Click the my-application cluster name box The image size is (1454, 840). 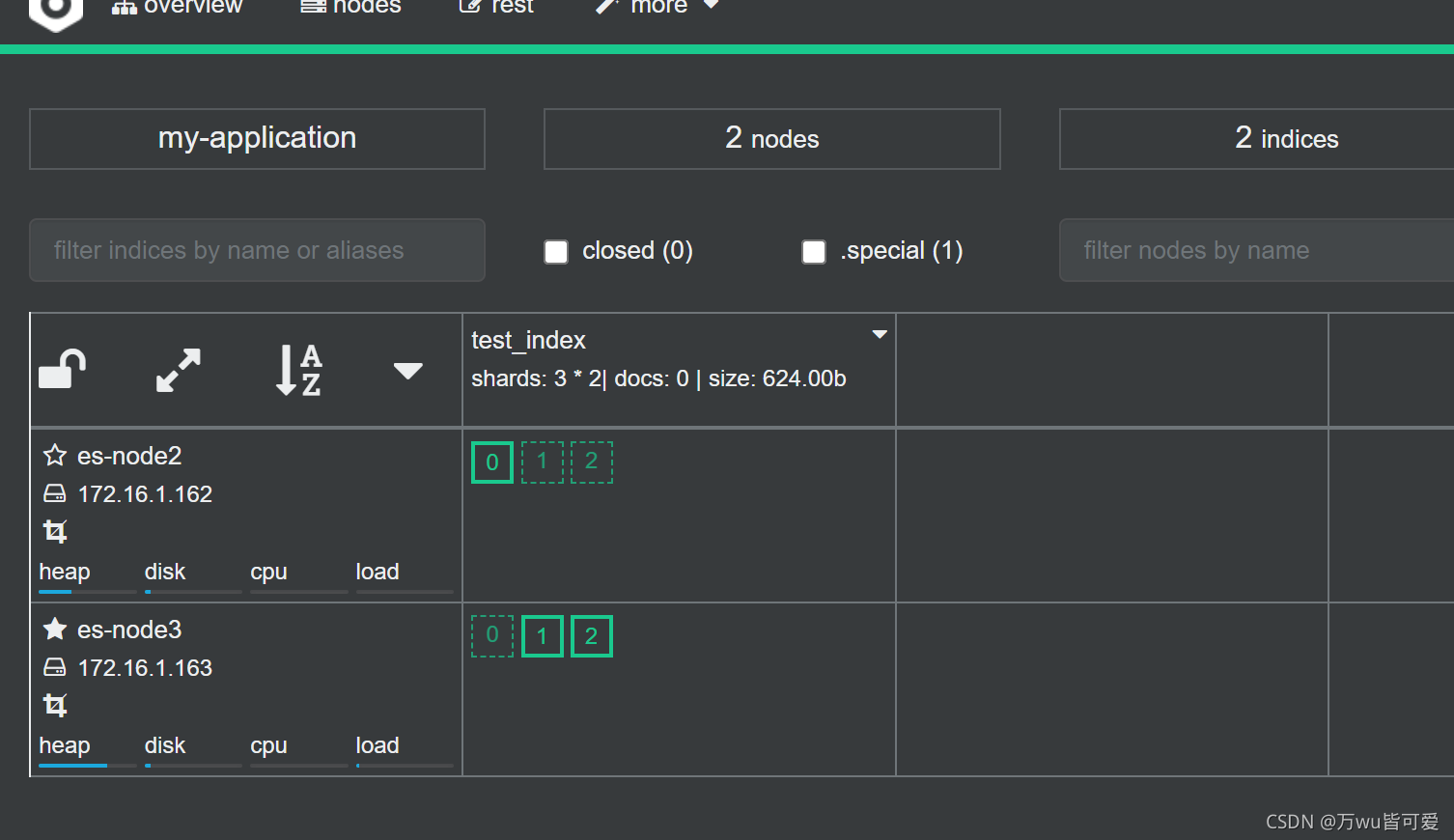pos(257,139)
